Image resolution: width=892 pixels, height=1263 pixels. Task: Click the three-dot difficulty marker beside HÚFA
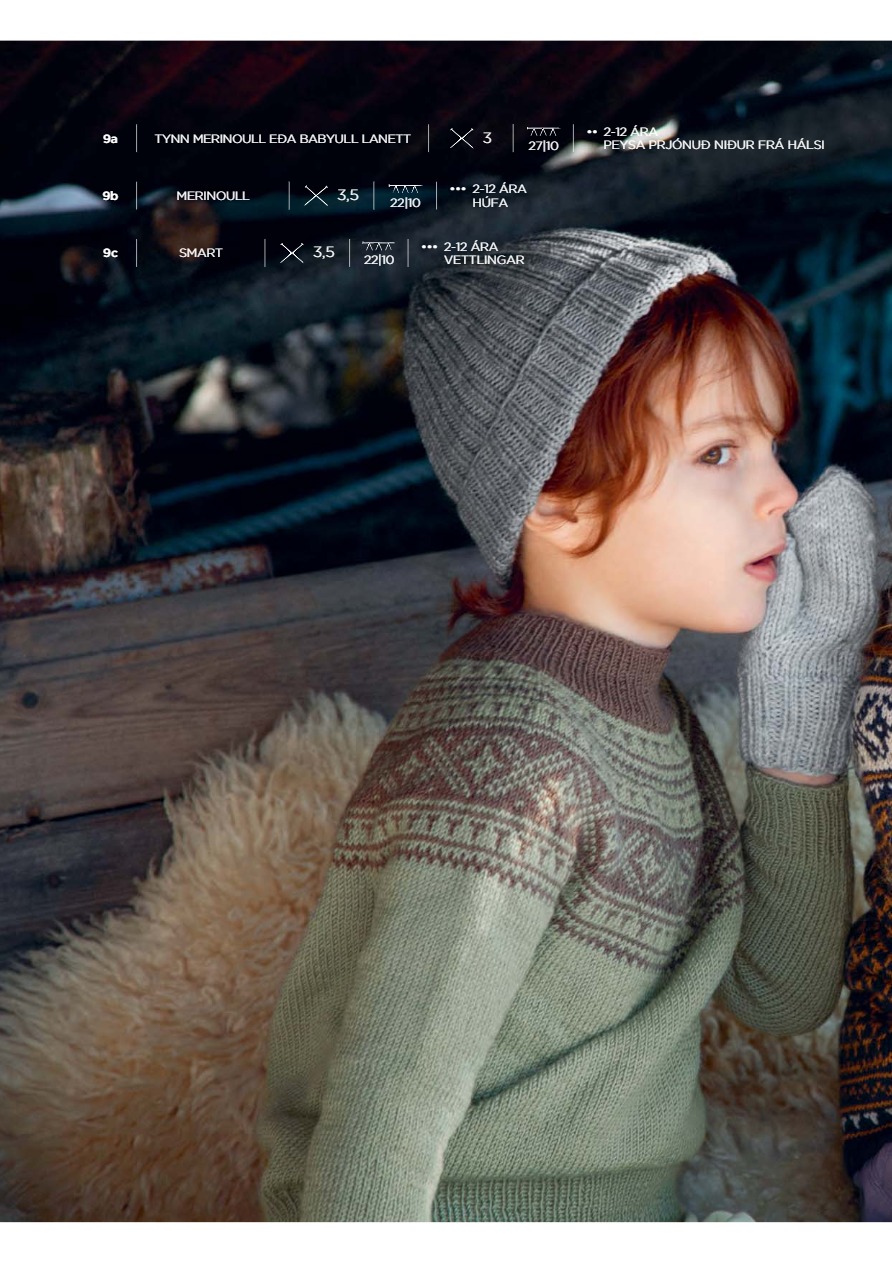pos(458,189)
